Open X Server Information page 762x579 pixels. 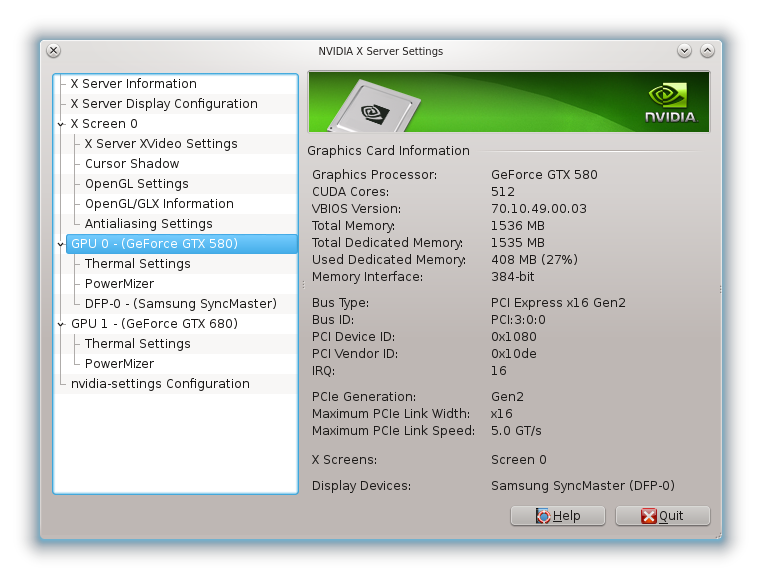[134, 84]
